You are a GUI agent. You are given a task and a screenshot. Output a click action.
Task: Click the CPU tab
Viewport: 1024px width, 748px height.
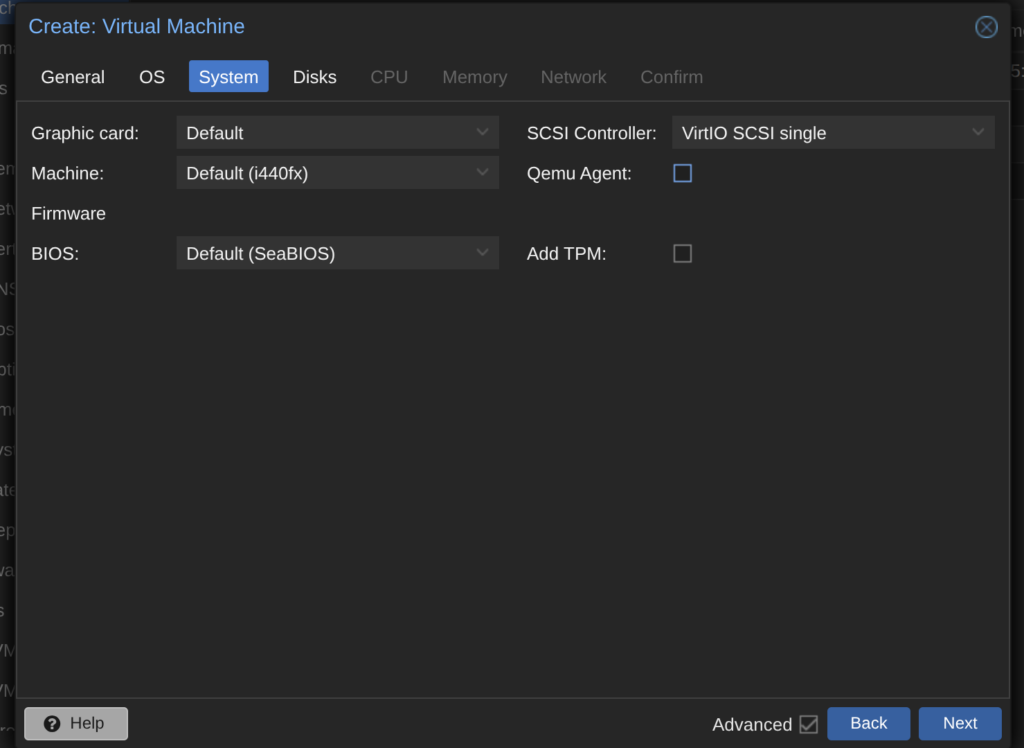point(389,77)
